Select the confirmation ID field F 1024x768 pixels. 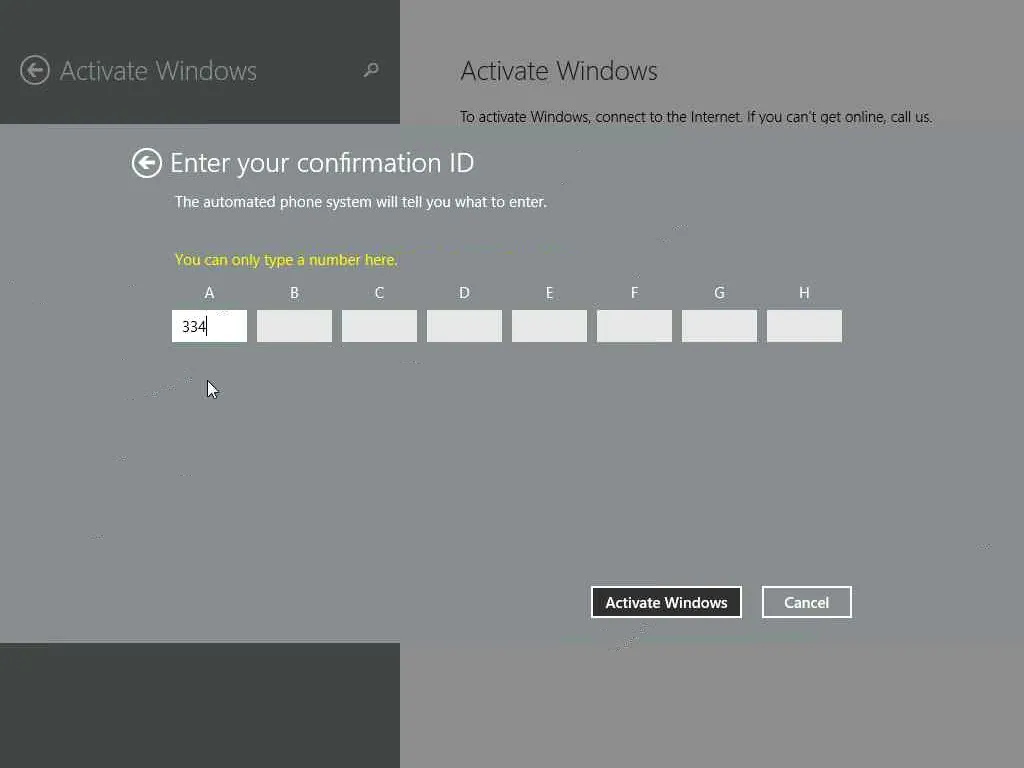tap(634, 326)
